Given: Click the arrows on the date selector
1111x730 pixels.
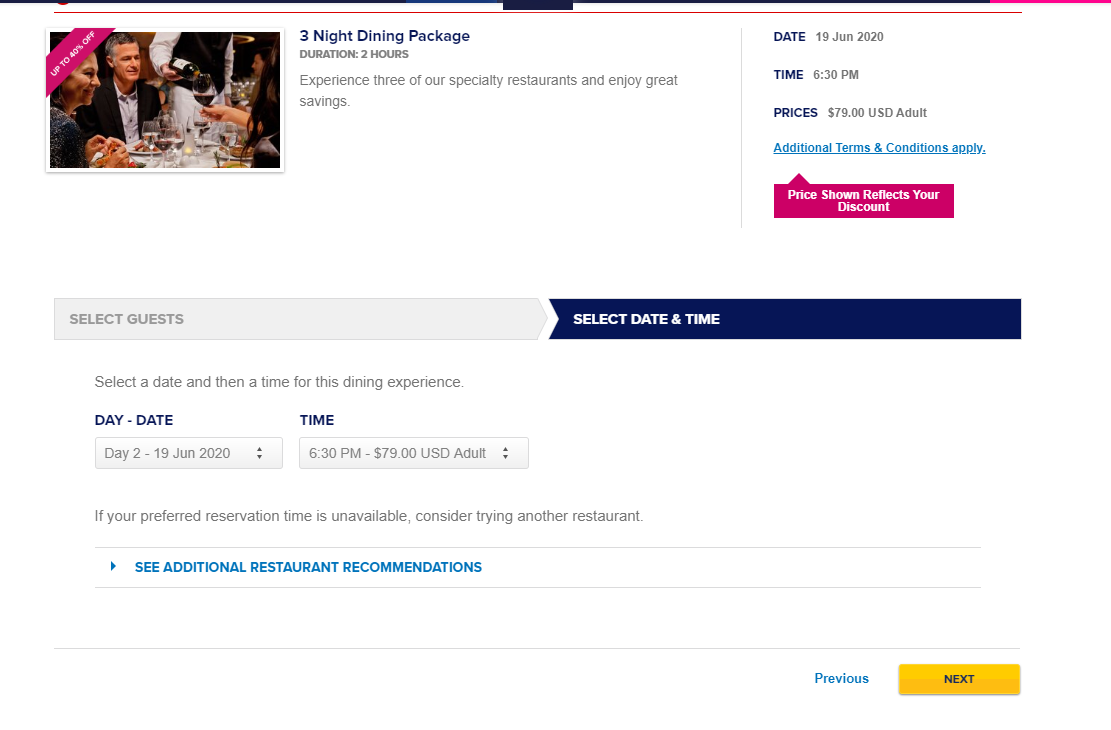Looking at the screenshot, I should (259, 453).
